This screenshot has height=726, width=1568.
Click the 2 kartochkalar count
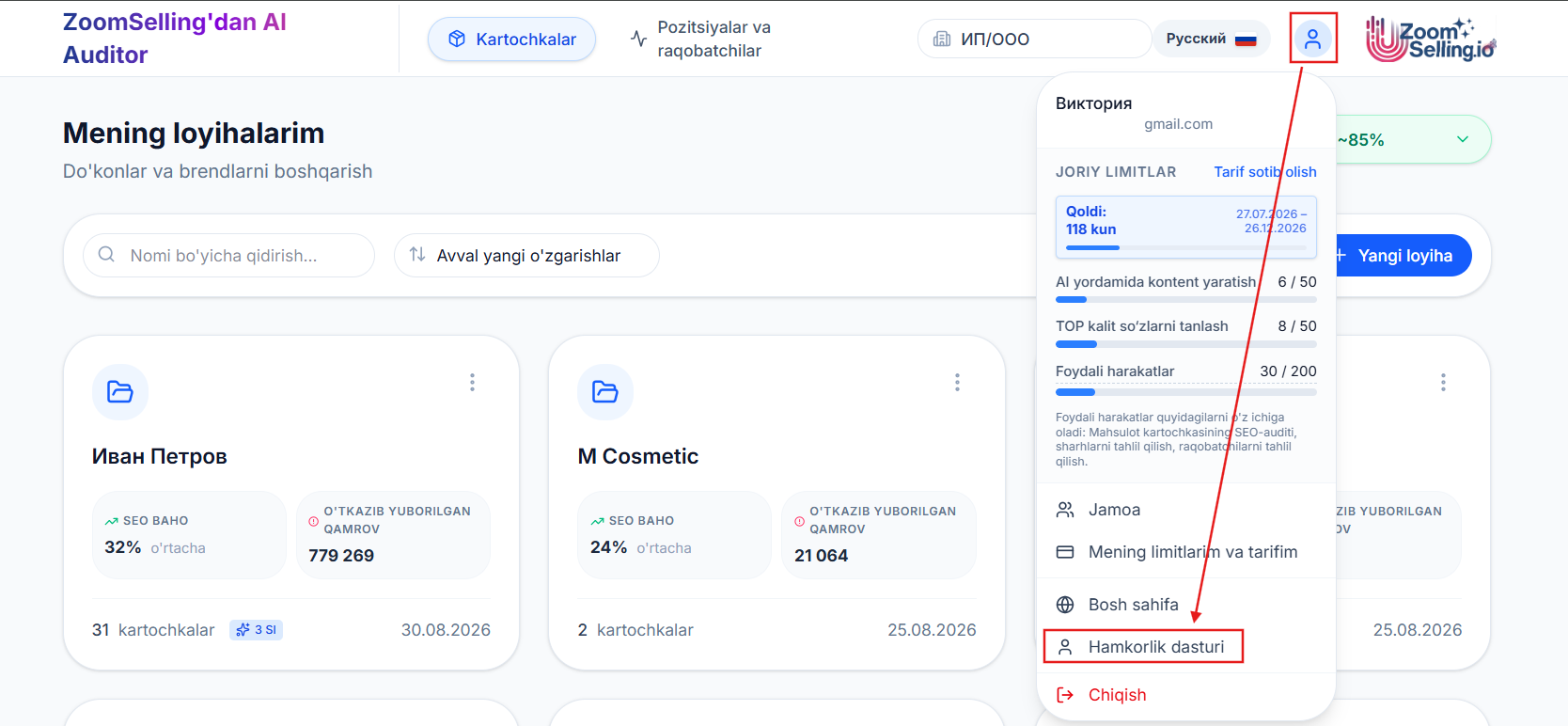click(635, 630)
